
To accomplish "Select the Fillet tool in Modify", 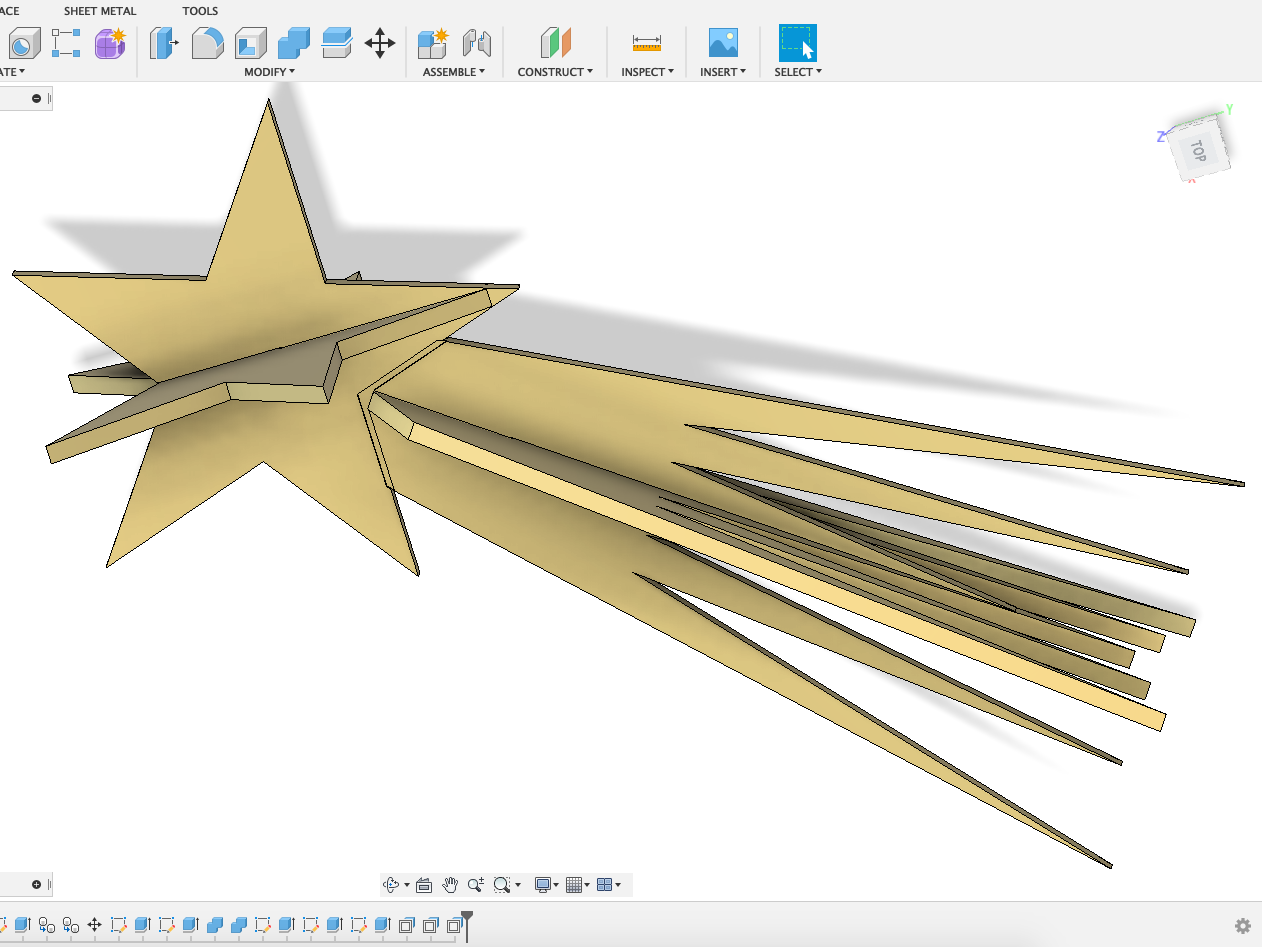I will point(207,43).
